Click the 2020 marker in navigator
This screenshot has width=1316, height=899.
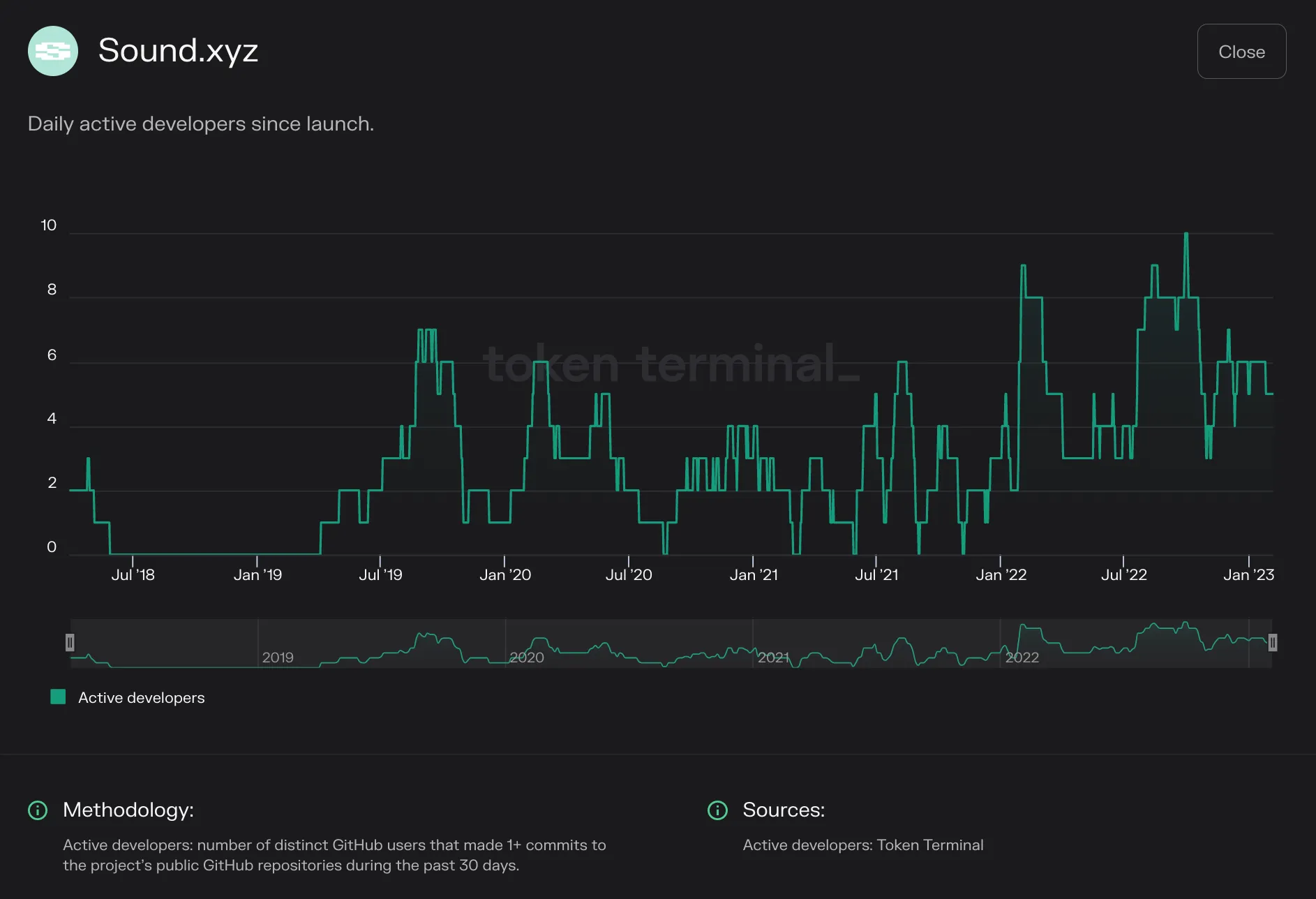(x=527, y=657)
